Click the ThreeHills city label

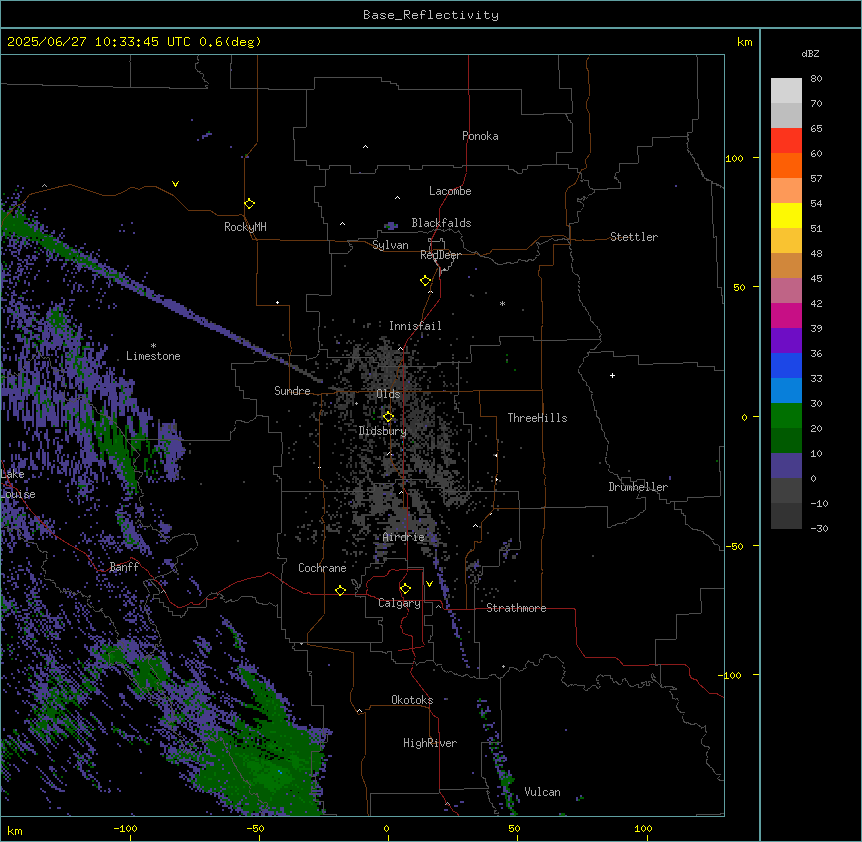click(x=537, y=418)
